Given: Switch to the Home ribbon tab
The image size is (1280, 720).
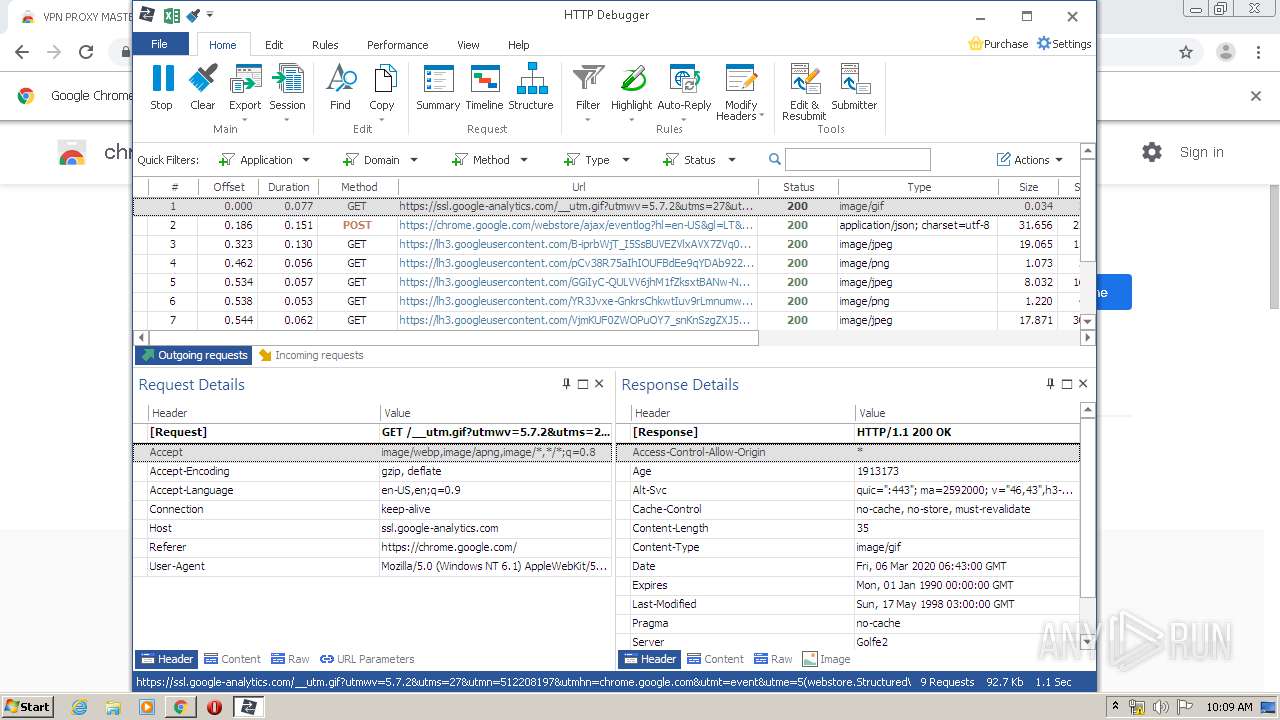Looking at the screenshot, I should pyautogui.click(x=222, y=45).
